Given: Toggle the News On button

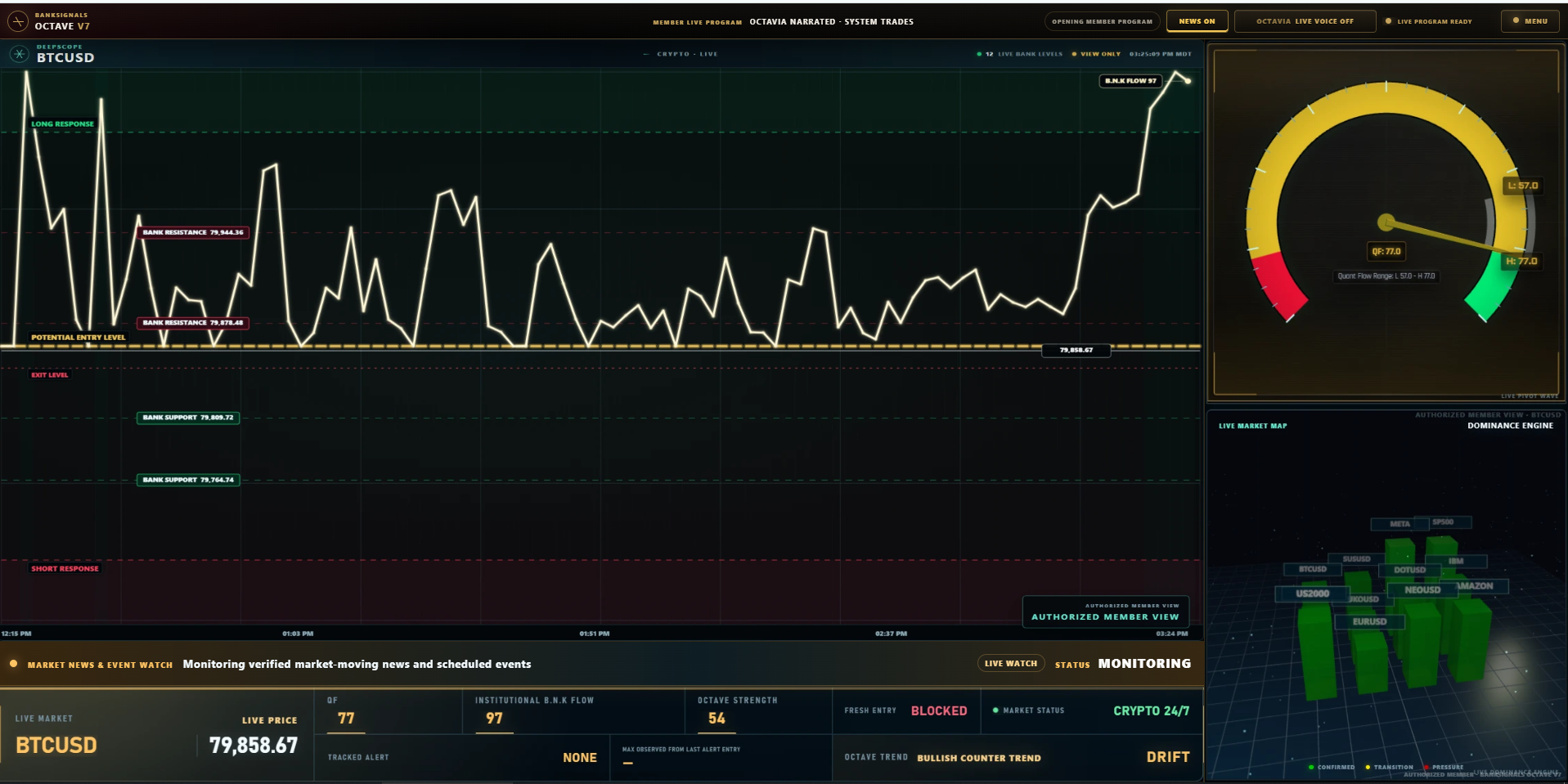Looking at the screenshot, I should [x=1197, y=21].
